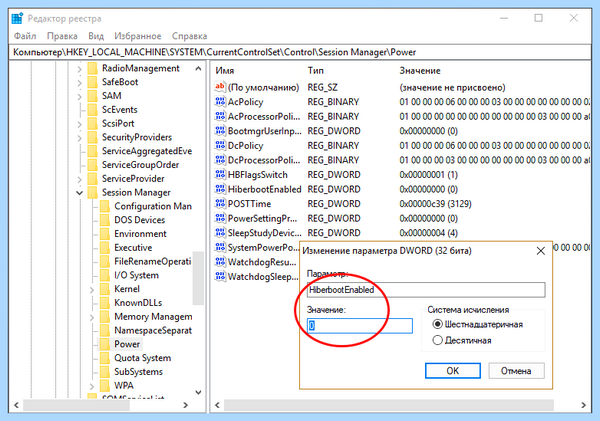Select the RadioManagement folder icon
The height and width of the screenshot is (421, 600).
[93, 69]
